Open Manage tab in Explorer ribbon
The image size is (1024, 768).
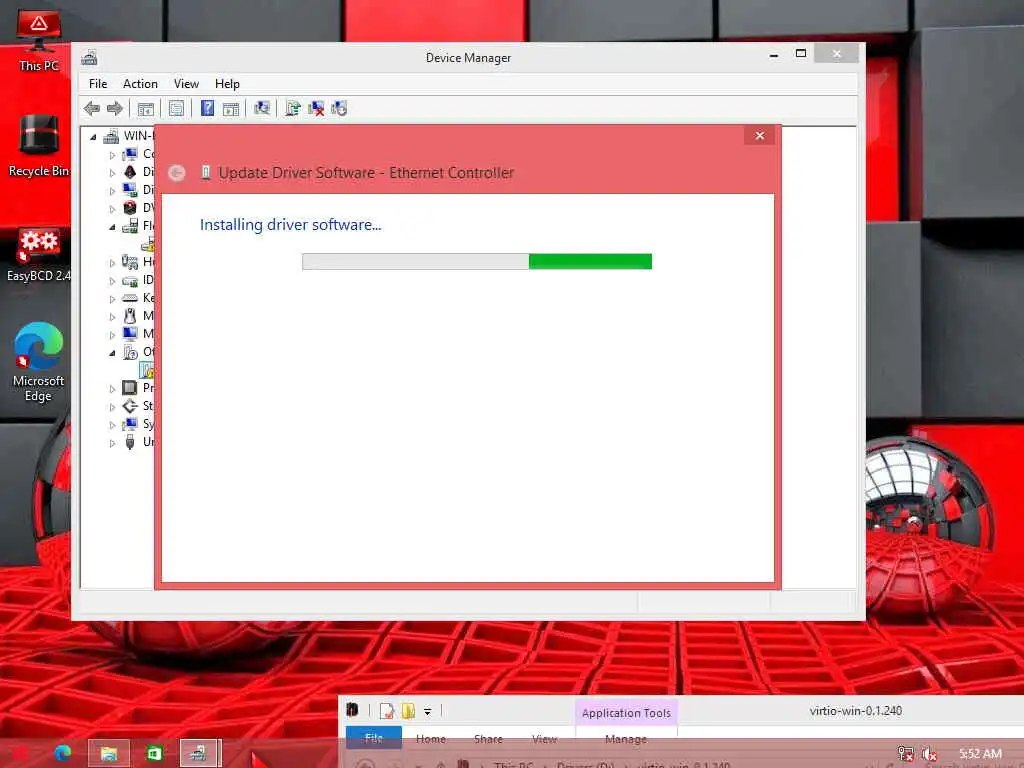(x=626, y=739)
